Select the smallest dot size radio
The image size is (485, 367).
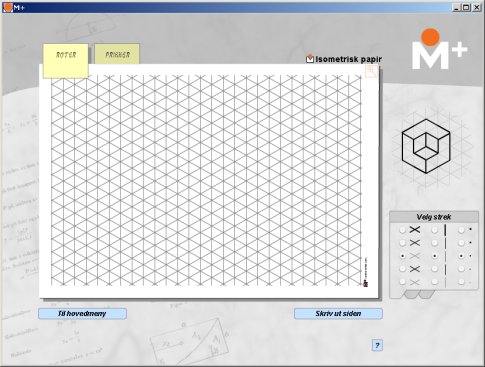461,282
